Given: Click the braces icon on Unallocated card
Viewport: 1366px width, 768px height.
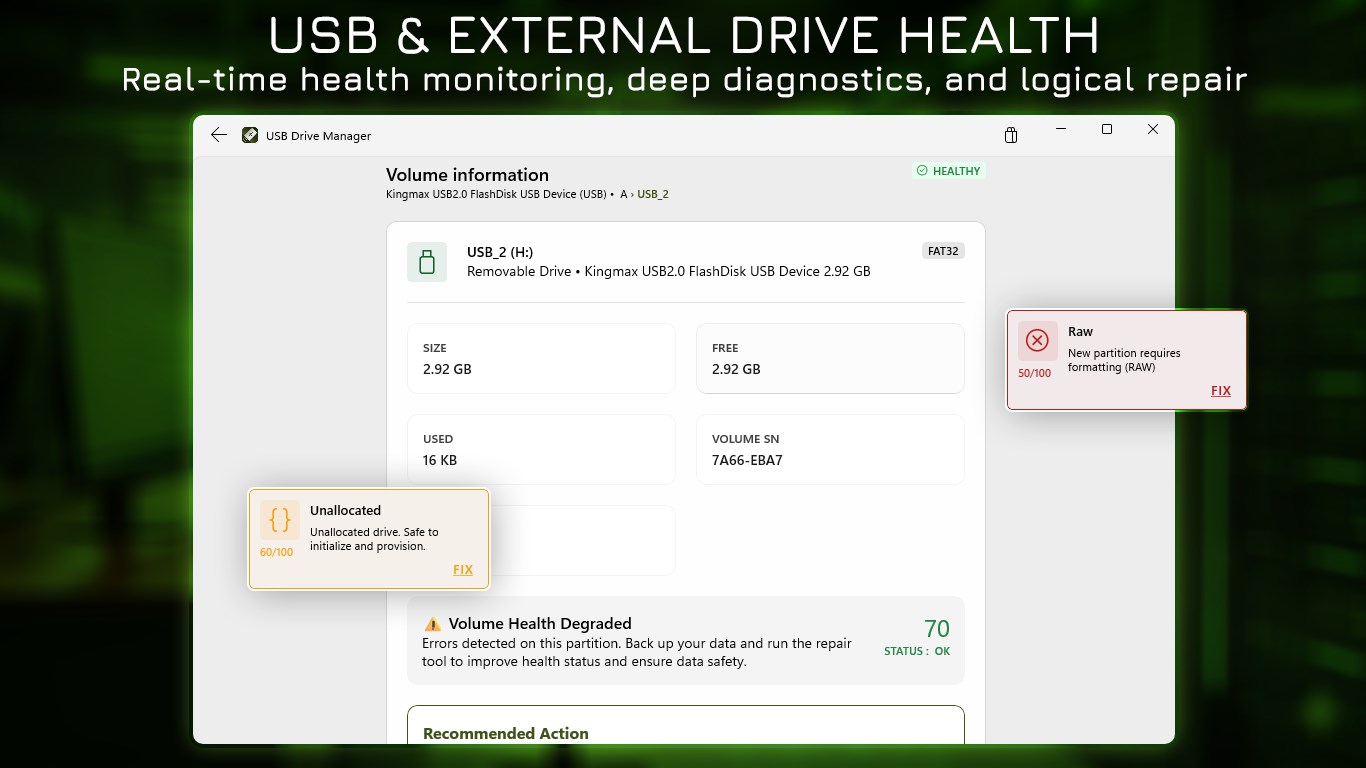Looking at the screenshot, I should pyautogui.click(x=280, y=520).
